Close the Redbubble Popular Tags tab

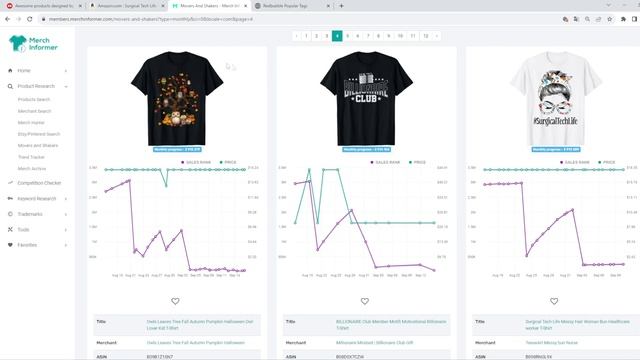click(329, 6)
